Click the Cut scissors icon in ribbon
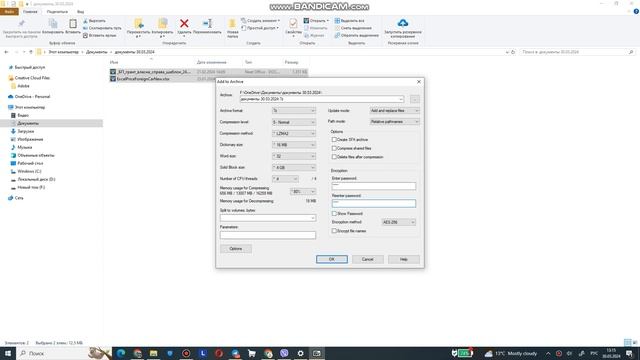This screenshot has height=360, width=640. (x=86, y=21)
